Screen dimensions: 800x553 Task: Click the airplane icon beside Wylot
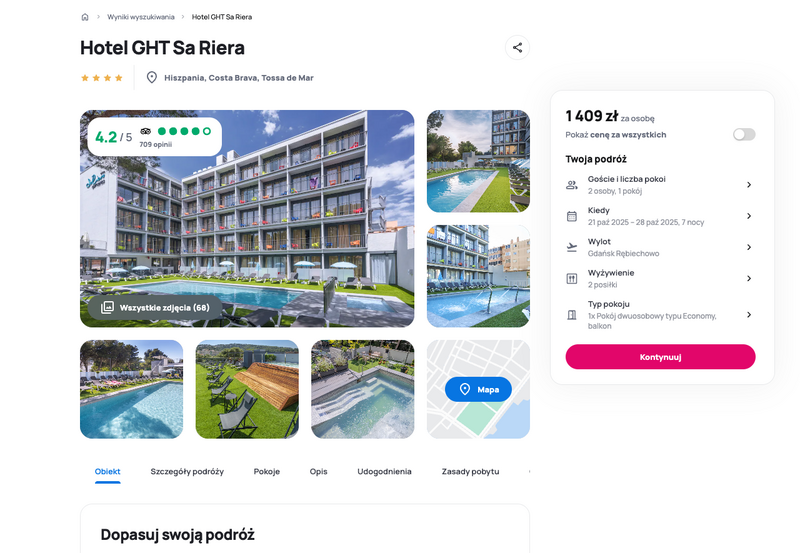(x=572, y=247)
